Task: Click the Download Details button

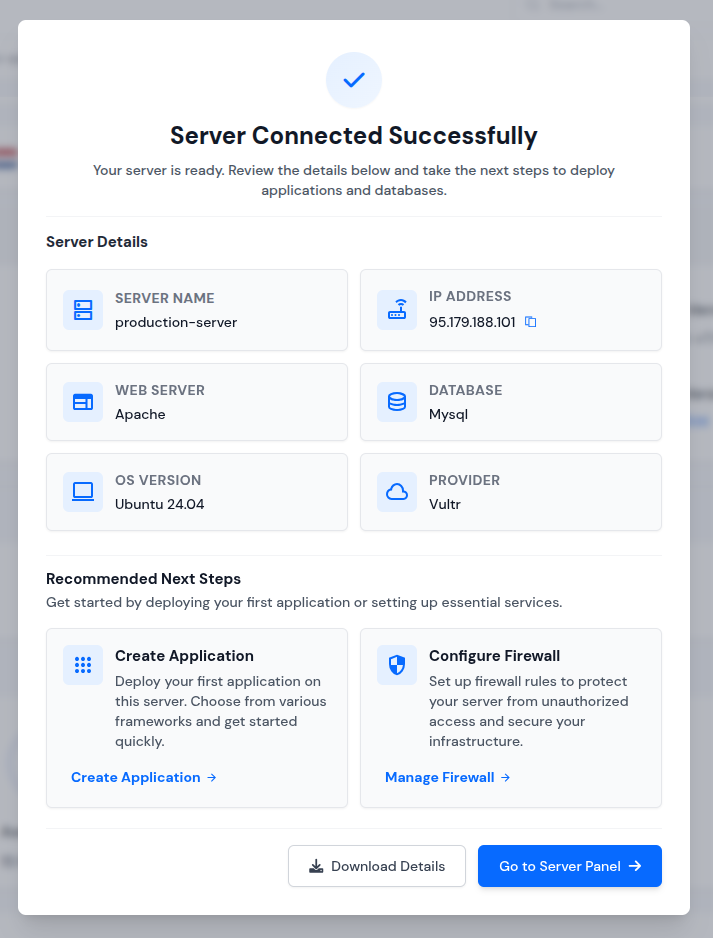Action: [377, 866]
